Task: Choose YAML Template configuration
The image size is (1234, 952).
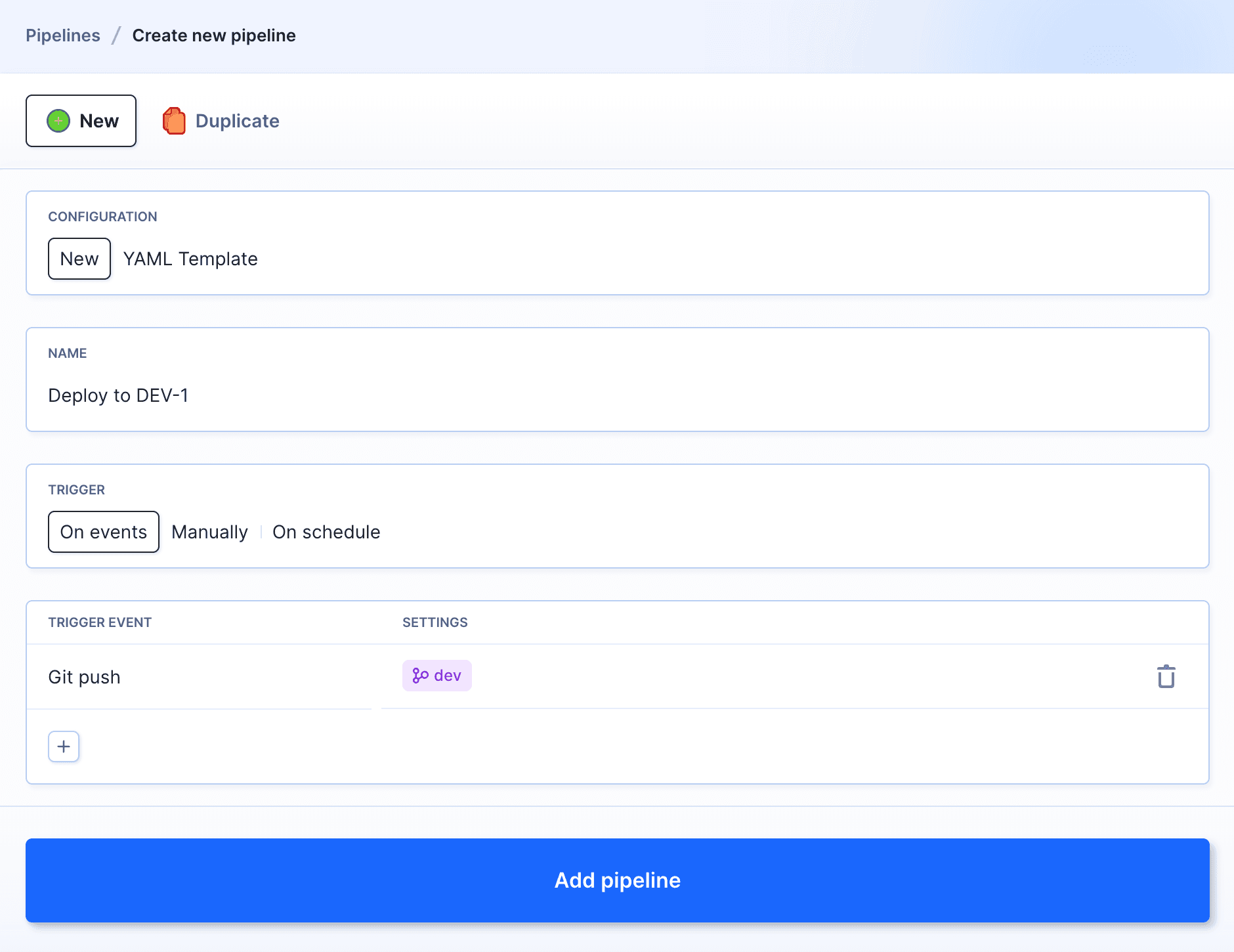Action: tap(190, 259)
